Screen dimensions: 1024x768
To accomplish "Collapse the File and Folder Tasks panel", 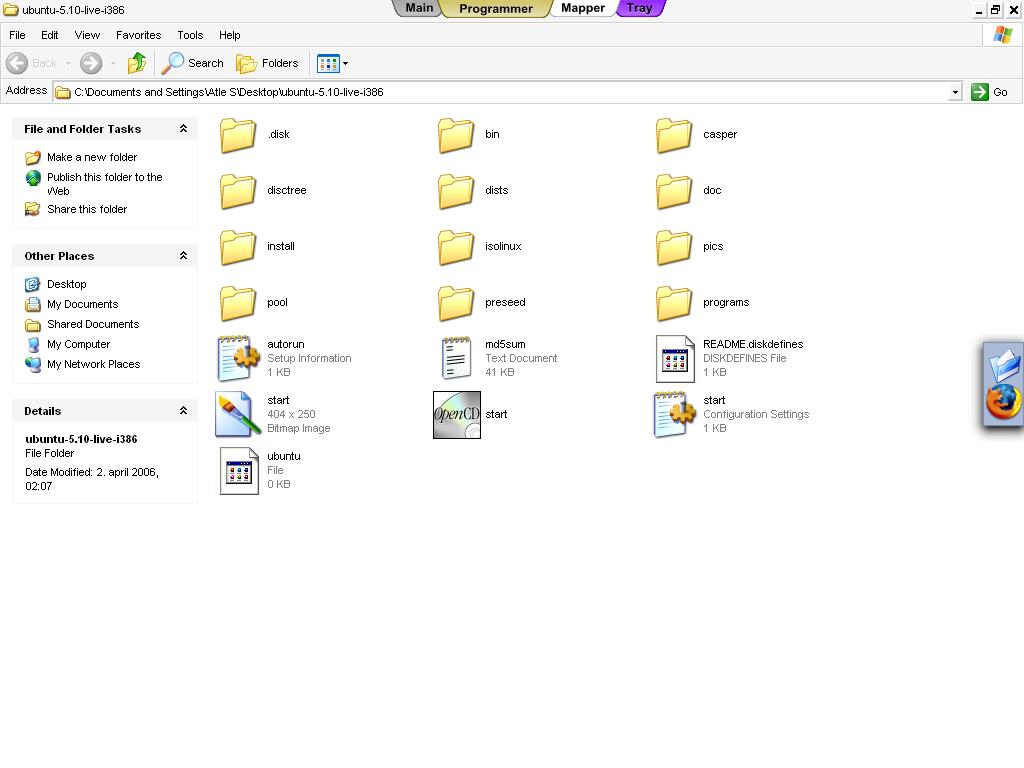I will (x=184, y=129).
